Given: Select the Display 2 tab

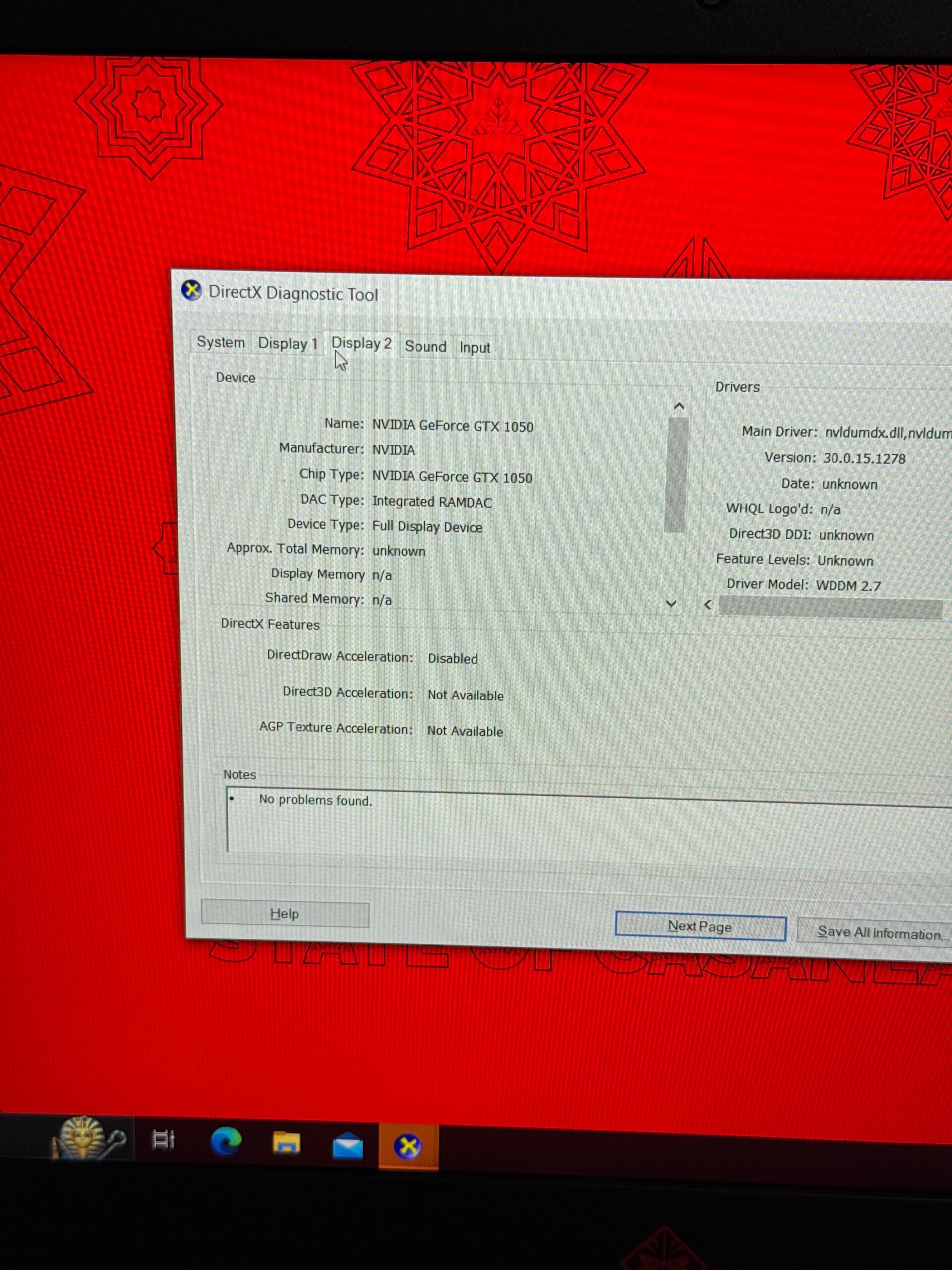Looking at the screenshot, I should (x=361, y=343).
